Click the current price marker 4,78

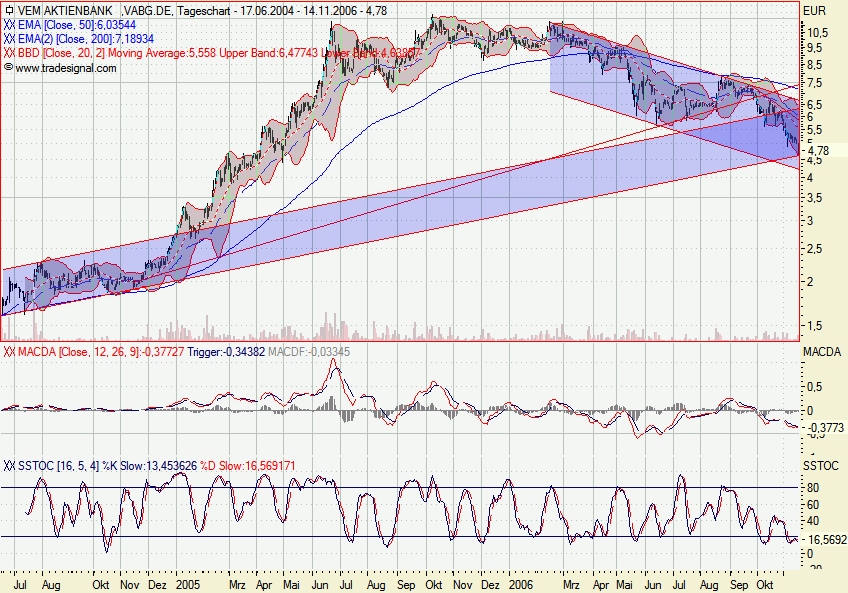pyautogui.click(x=818, y=150)
